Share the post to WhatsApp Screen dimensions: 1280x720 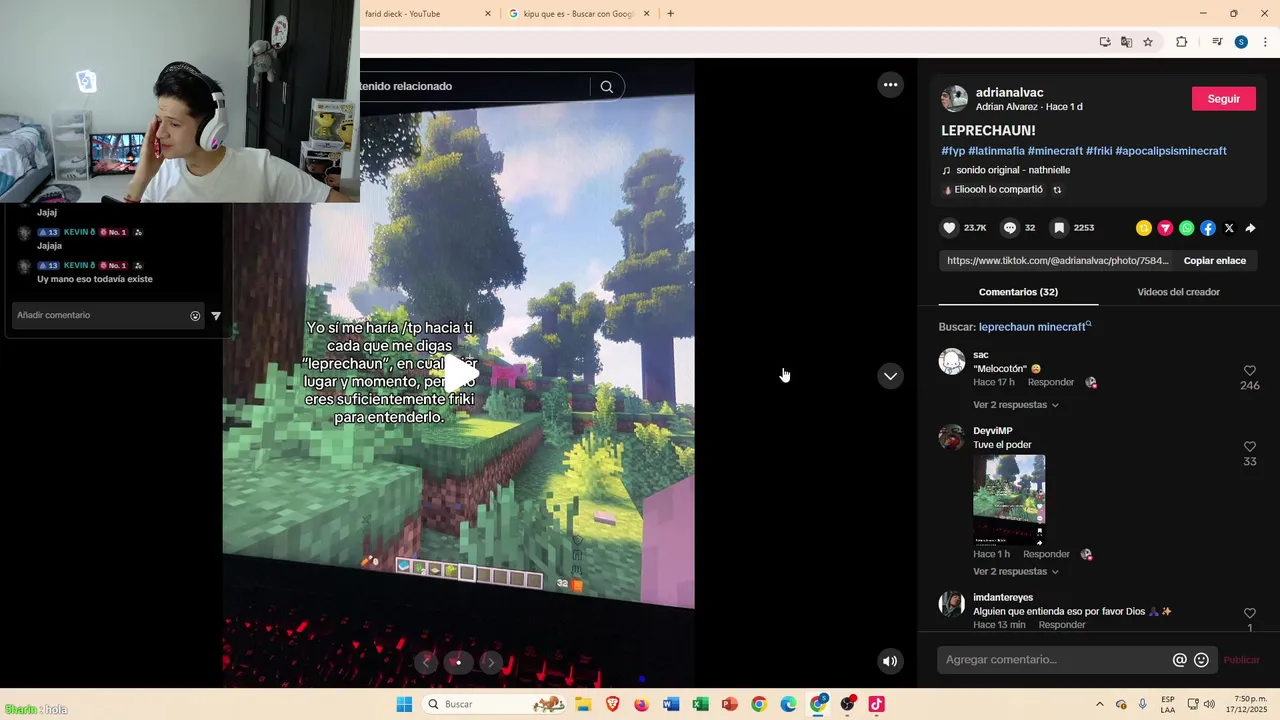point(1186,228)
